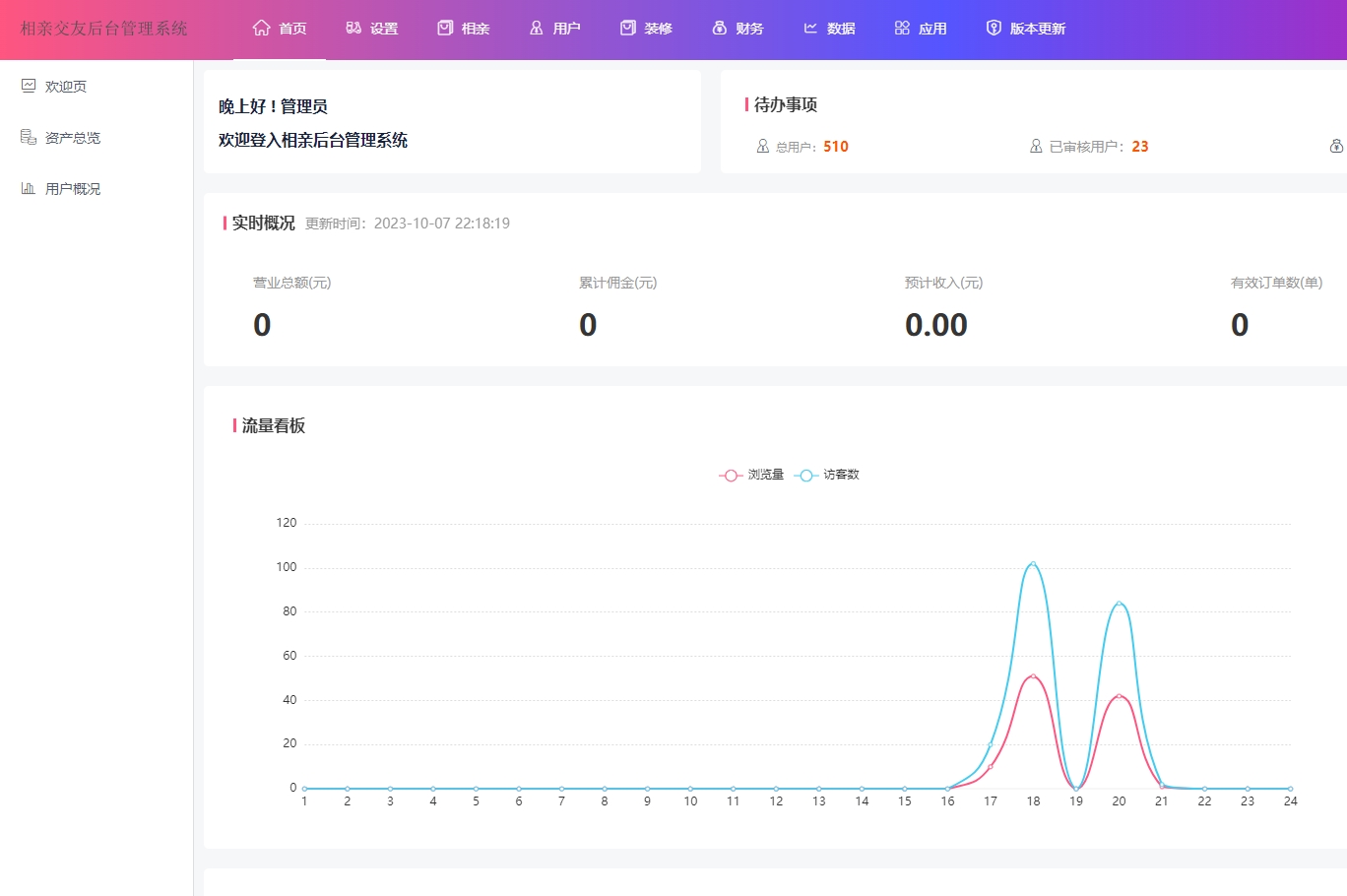Click the home icon in top navigation

coord(261,29)
